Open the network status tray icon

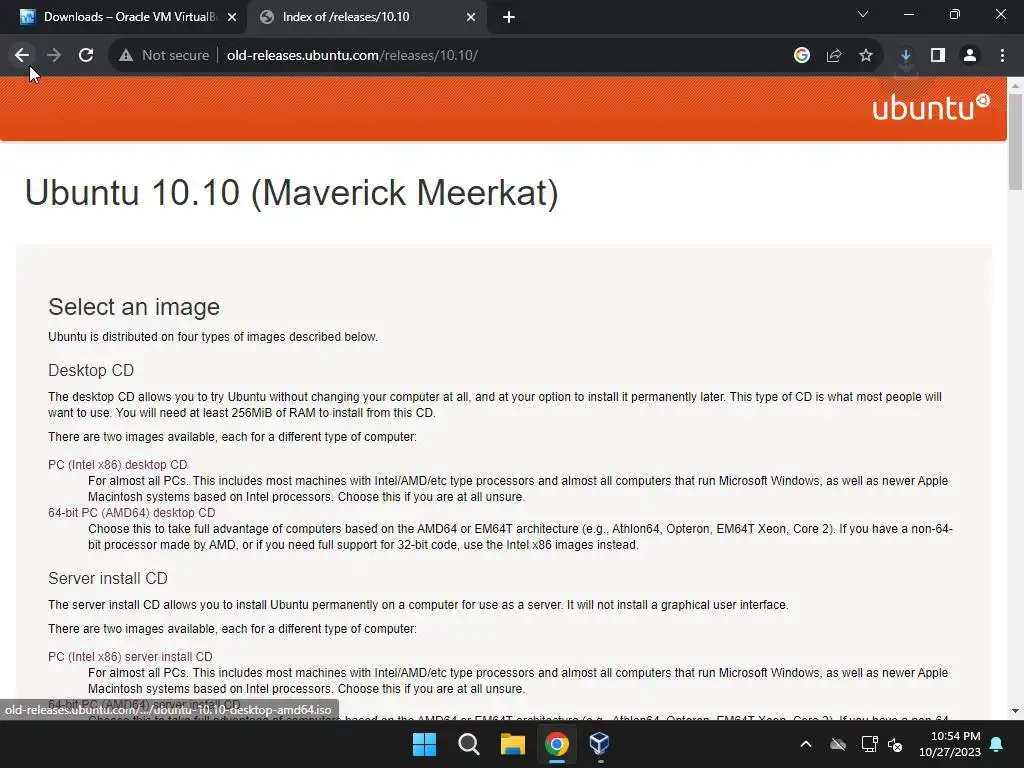(x=869, y=744)
